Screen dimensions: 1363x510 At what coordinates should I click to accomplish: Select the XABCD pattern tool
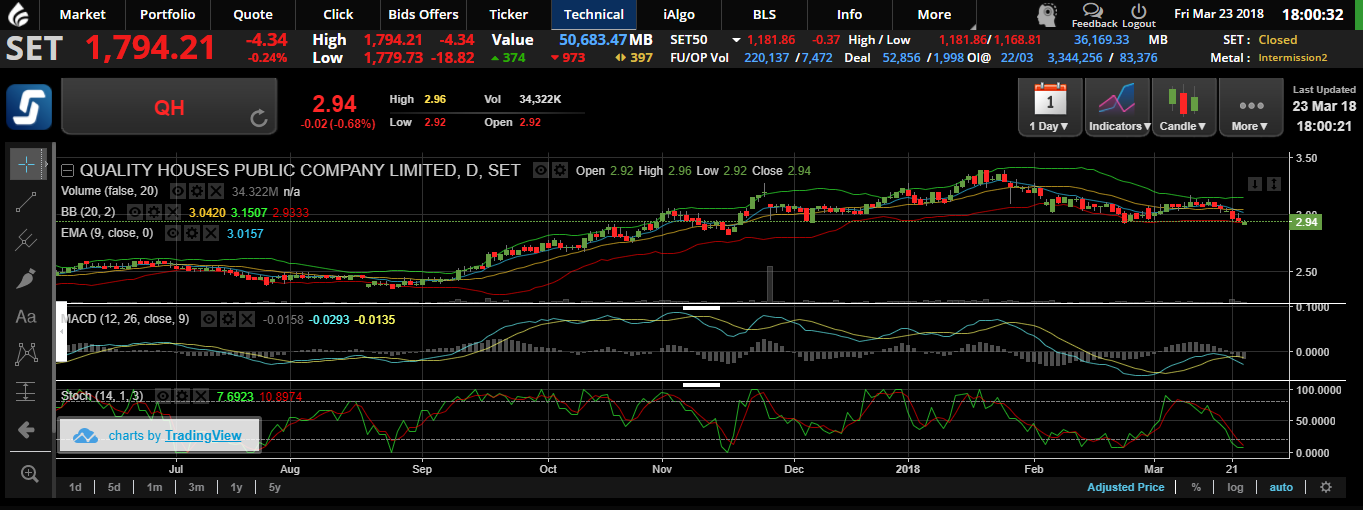27,354
